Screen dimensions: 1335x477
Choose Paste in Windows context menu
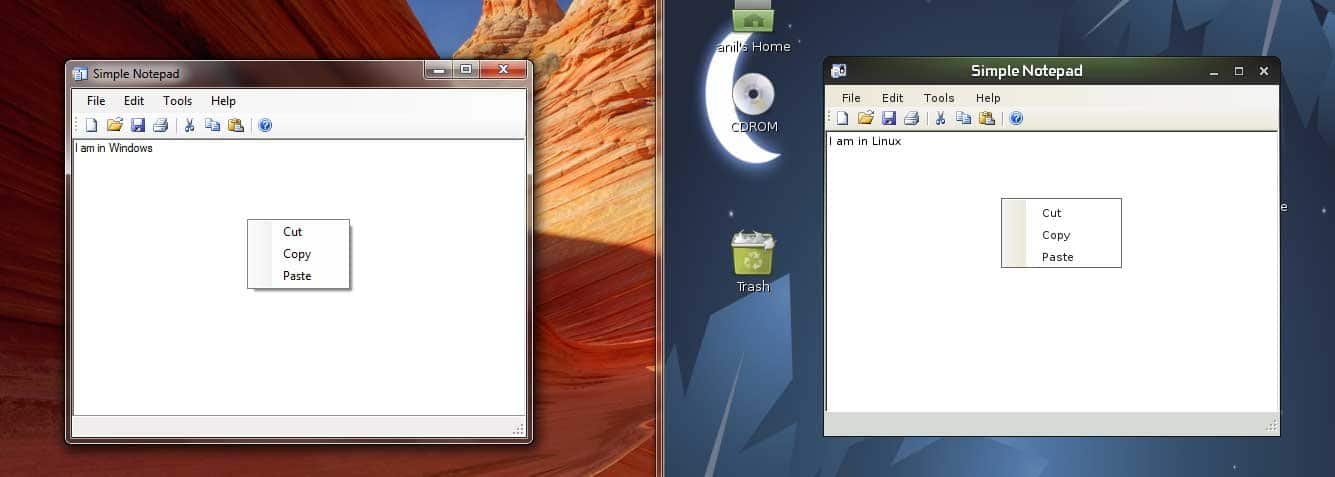click(x=299, y=276)
